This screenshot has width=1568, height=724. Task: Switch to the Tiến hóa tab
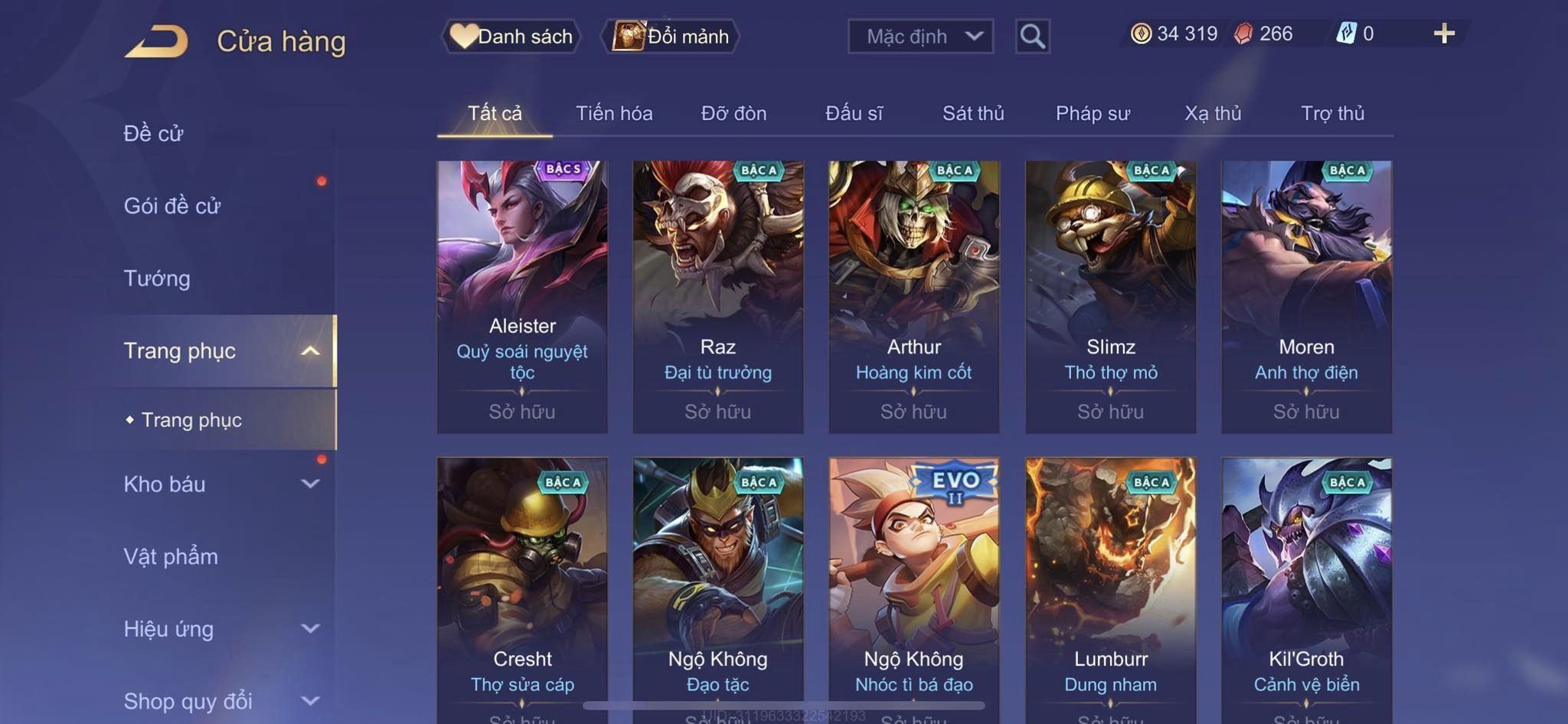(614, 113)
